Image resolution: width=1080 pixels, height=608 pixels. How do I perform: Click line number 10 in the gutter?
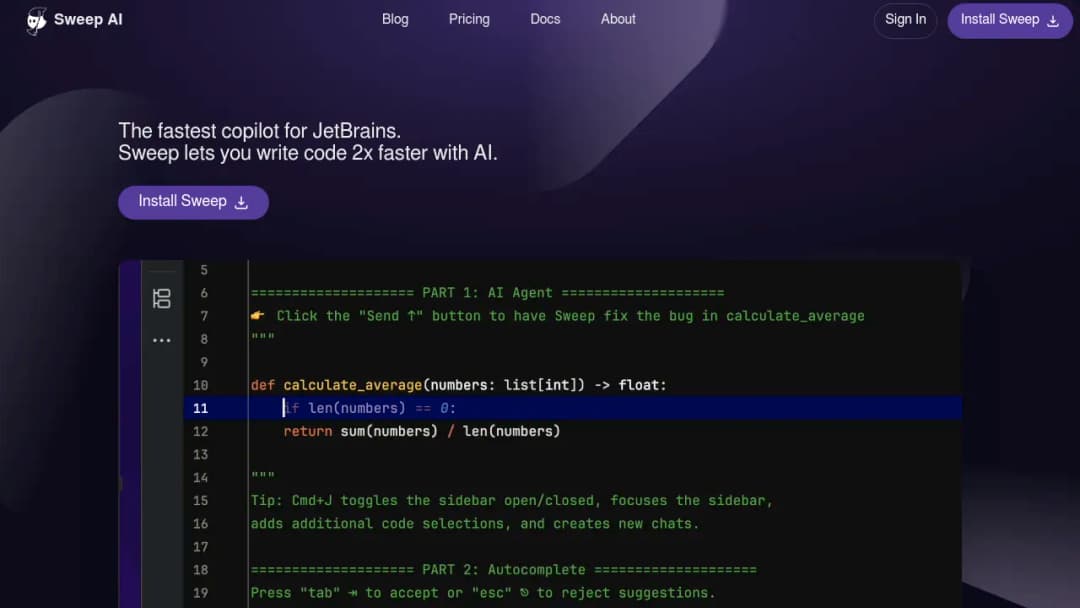[x=200, y=386]
